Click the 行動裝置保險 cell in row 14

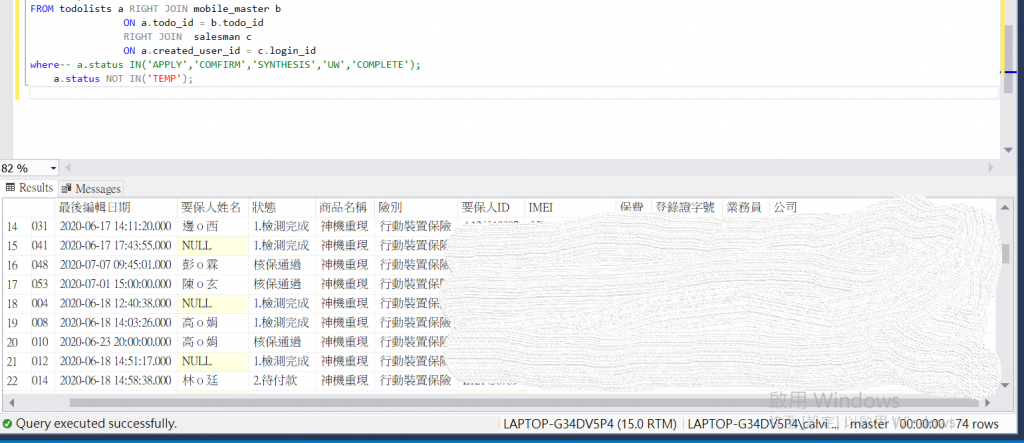tap(416, 227)
